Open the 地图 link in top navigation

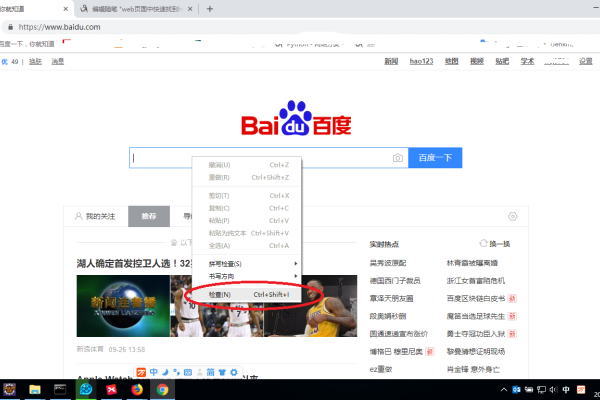[x=452, y=61]
